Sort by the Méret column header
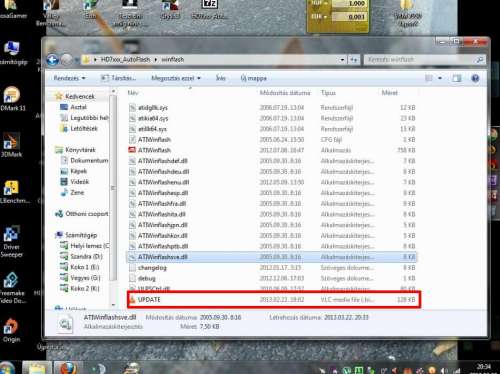Viewport: 500px width, 374px height. pyautogui.click(x=390, y=93)
